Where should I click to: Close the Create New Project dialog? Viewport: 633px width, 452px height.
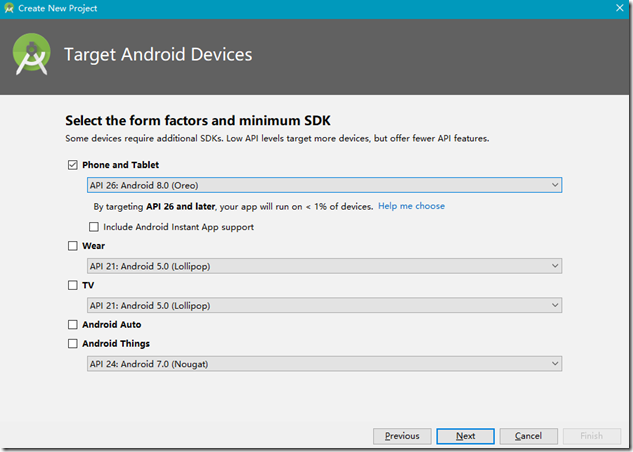pyautogui.click(x=620, y=8)
